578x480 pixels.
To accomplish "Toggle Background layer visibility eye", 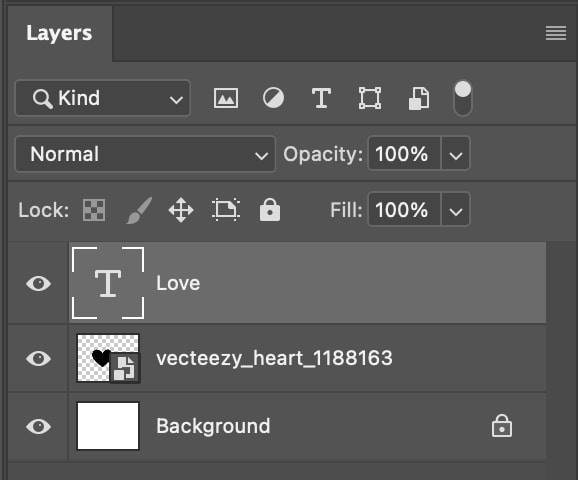I will (x=38, y=427).
